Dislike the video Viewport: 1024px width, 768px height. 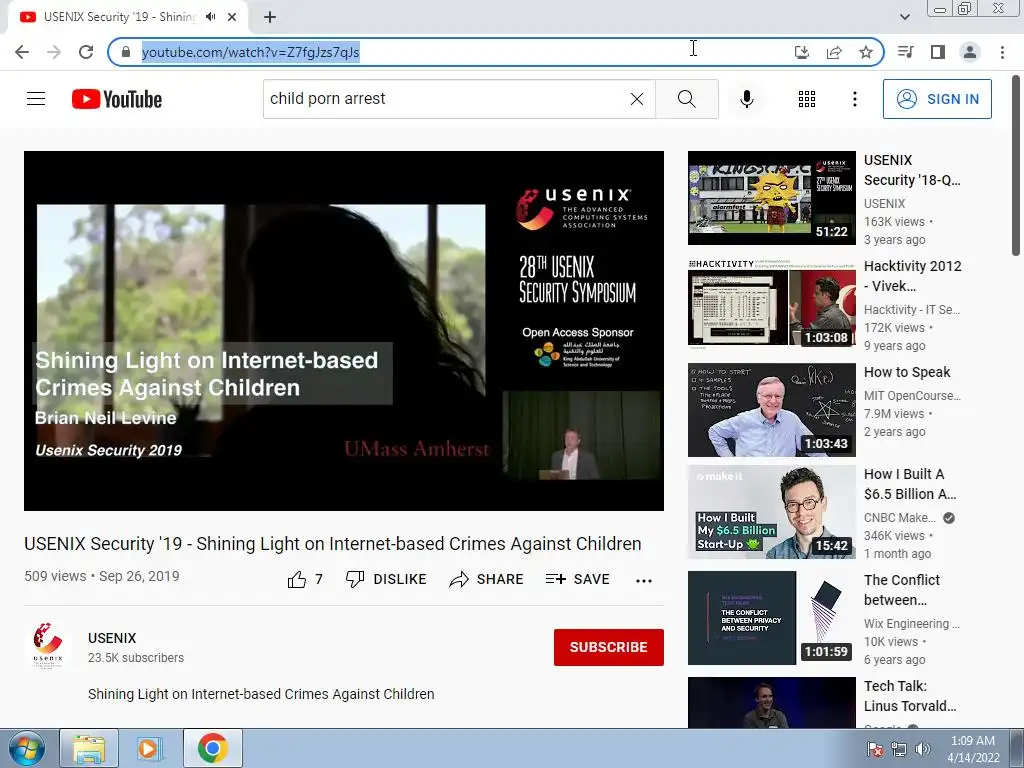[386, 579]
